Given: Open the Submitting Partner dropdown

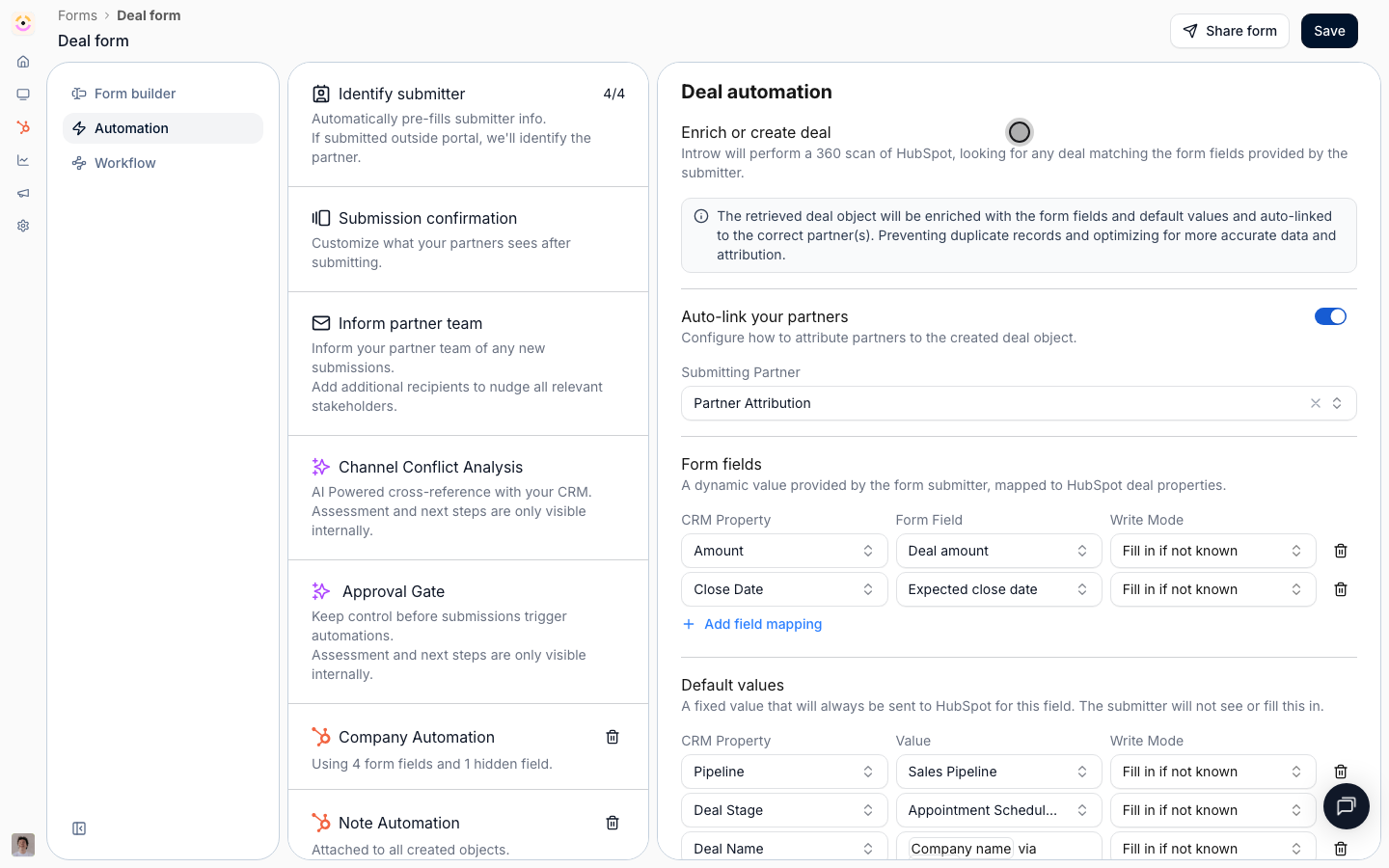Looking at the screenshot, I should point(1019,403).
